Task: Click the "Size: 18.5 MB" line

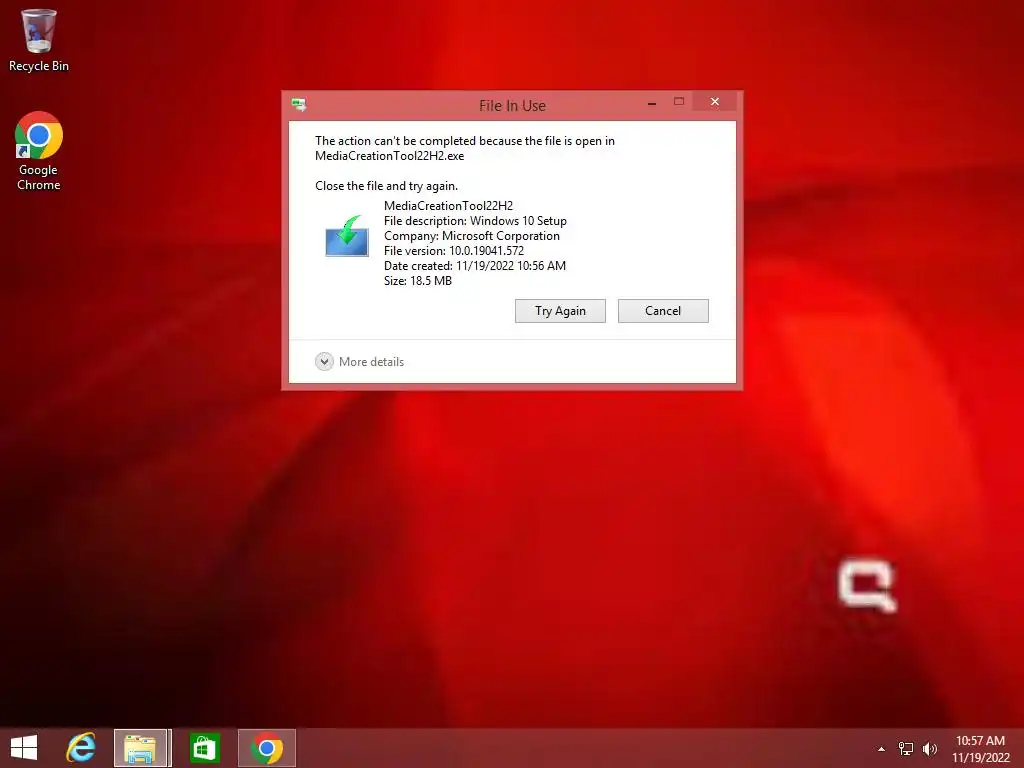Action: [x=418, y=281]
